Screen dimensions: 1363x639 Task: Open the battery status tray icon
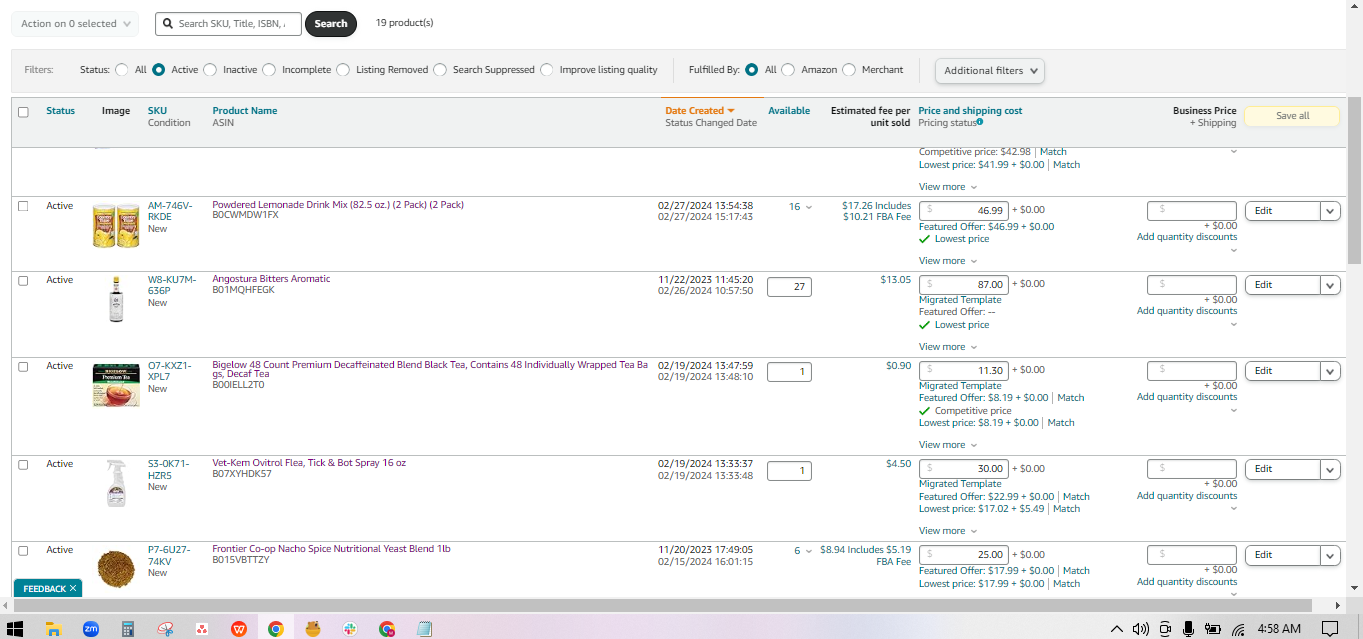point(1213,629)
